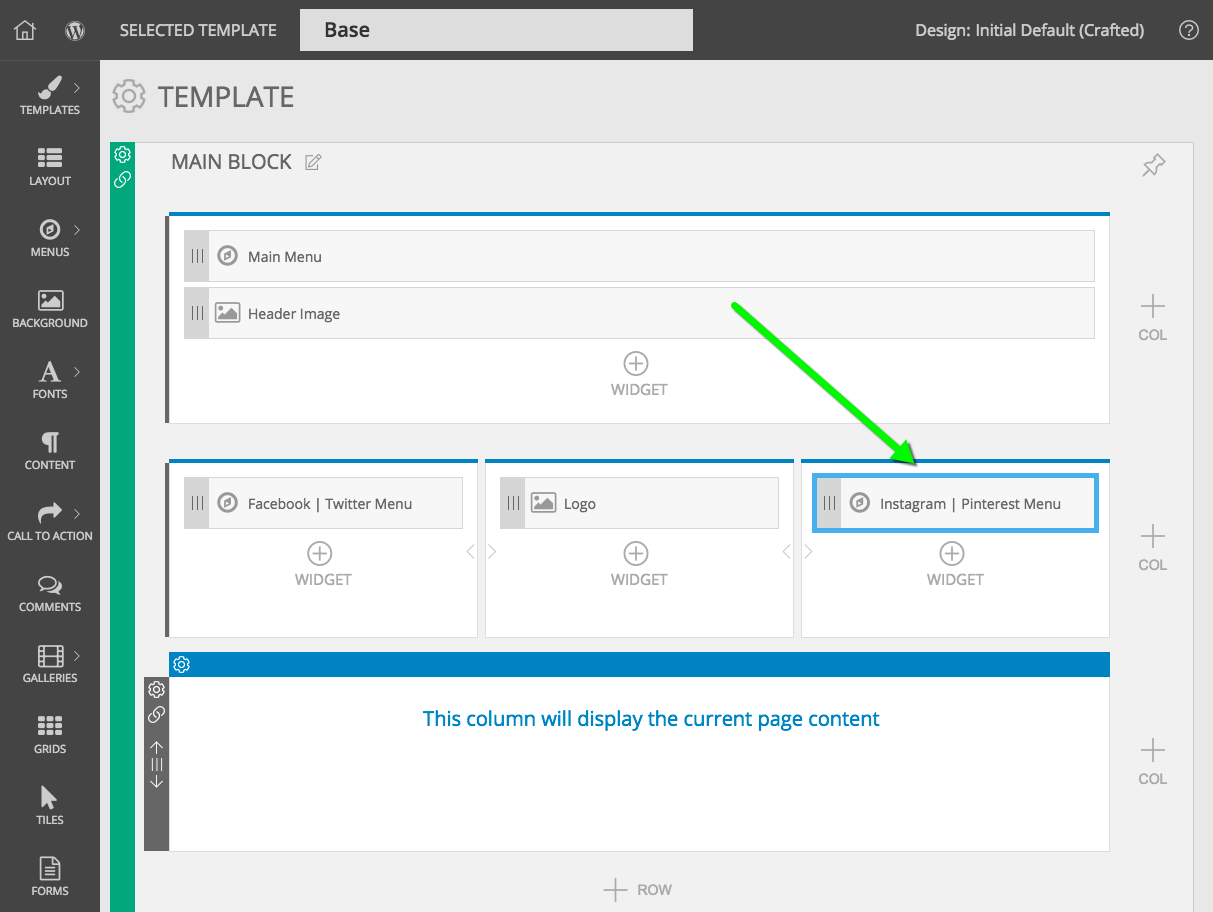Expand Fonts submenu chevron
The image size is (1213, 912).
tap(77, 372)
